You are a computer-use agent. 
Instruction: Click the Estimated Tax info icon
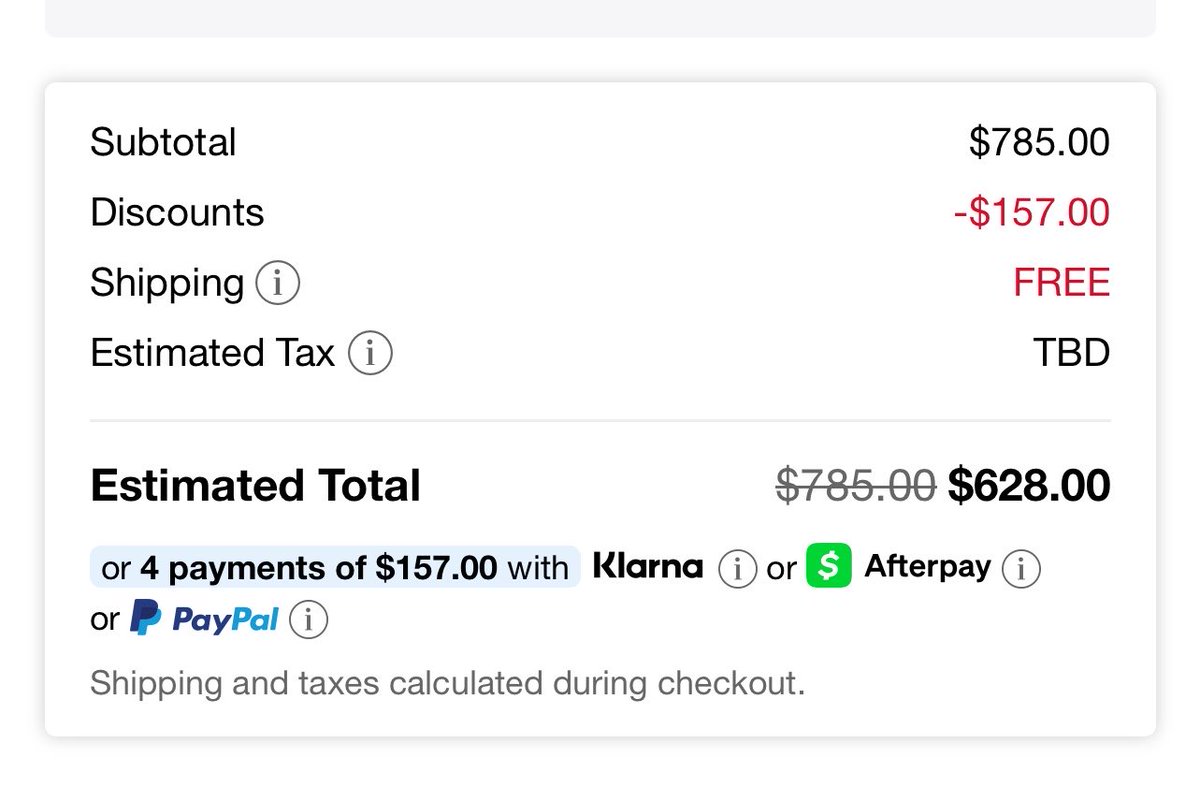370,354
